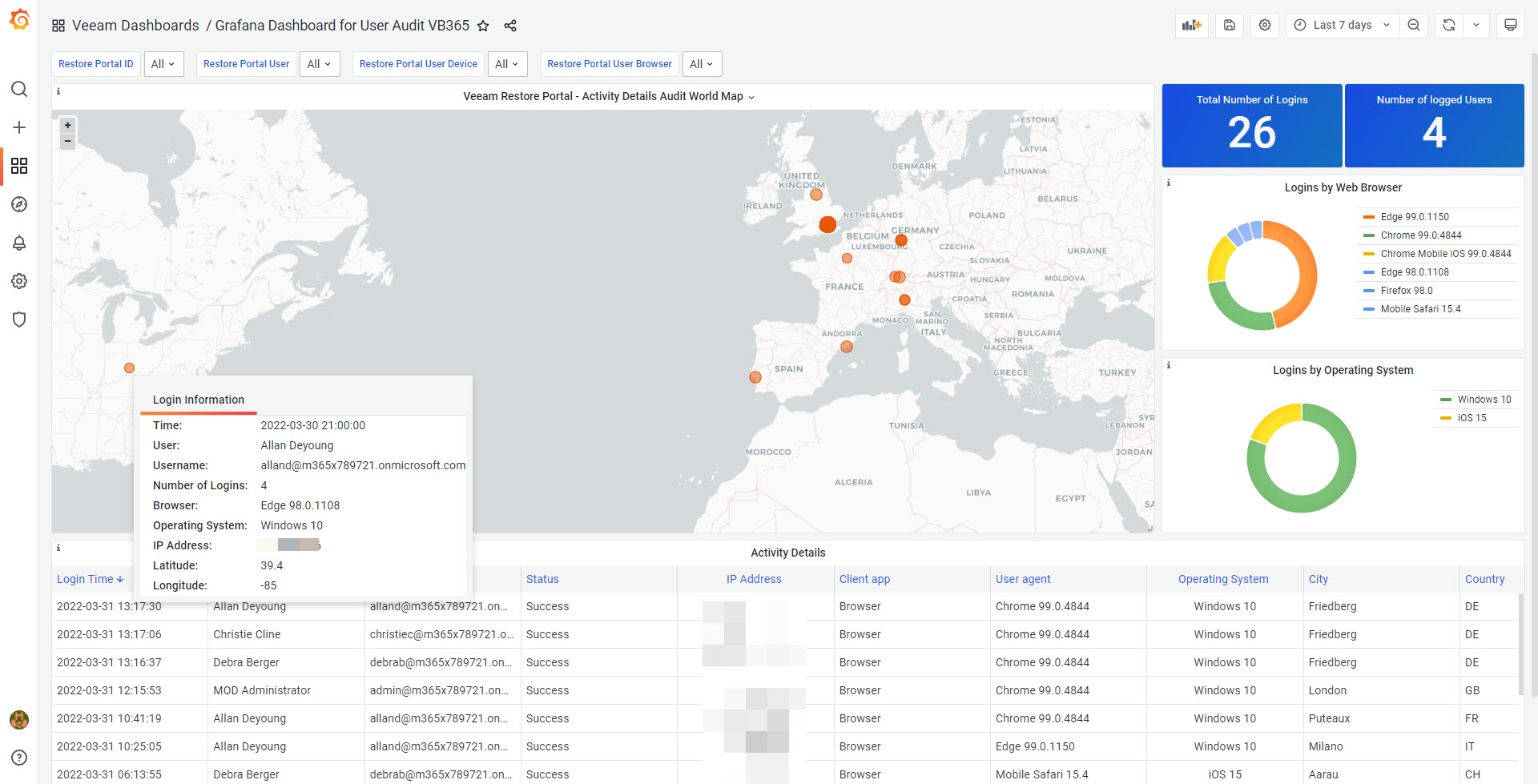Click the Create plus icon in sidebar

tap(19, 127)
